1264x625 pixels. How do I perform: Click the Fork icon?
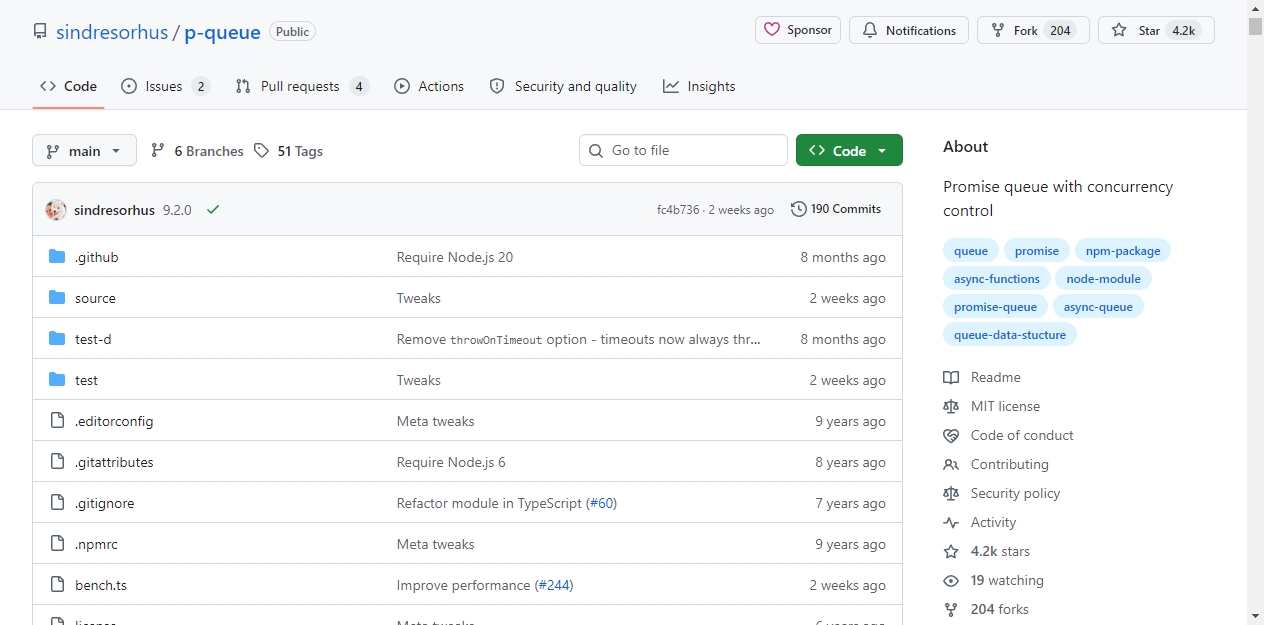click(x=998, y=30)
